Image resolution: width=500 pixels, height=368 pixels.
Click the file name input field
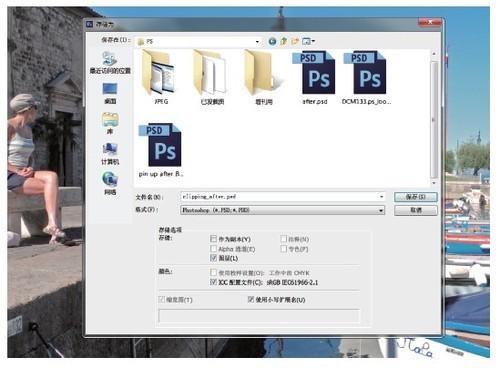coord(283,197)
